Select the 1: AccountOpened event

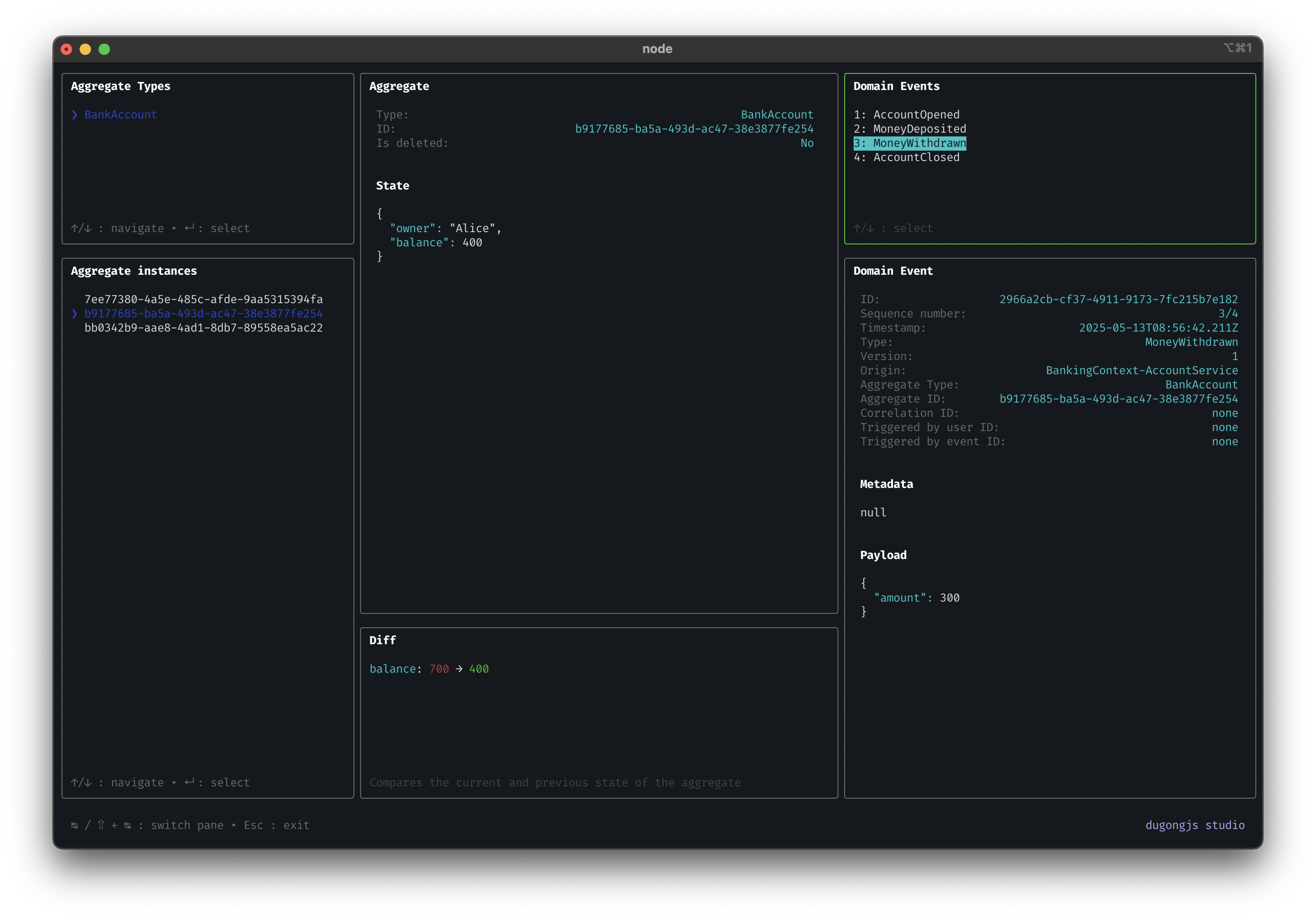[906, 115]
